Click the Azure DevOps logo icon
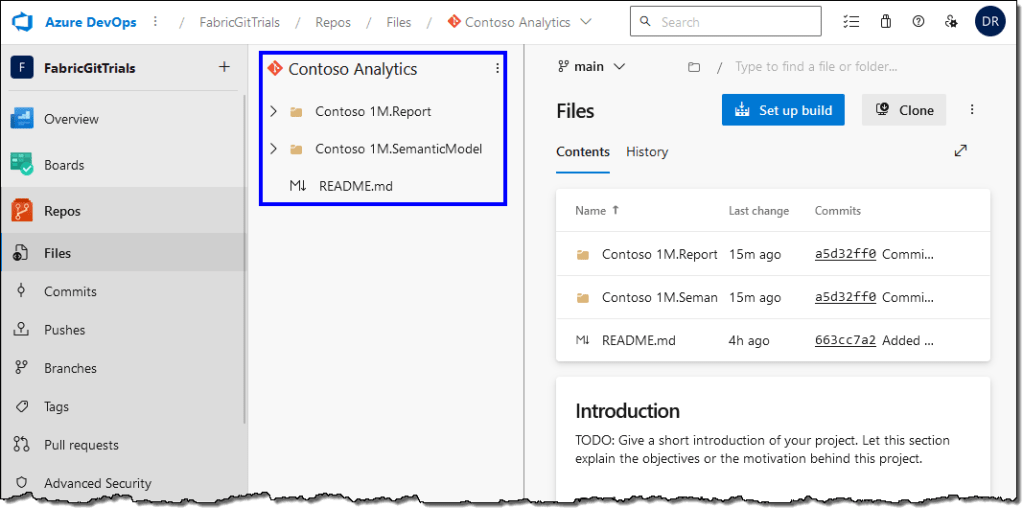Screen dimensions: 1023x508 click(x=23, y=22)
